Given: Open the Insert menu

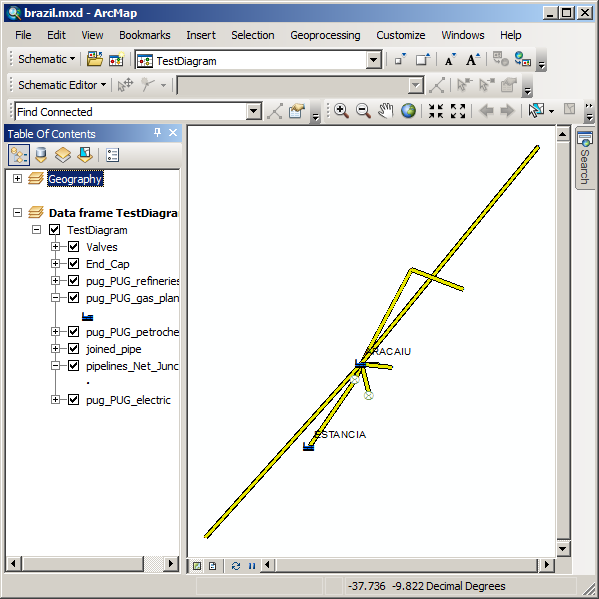Looking at the screenshot, I should click(x=201, y=35).
